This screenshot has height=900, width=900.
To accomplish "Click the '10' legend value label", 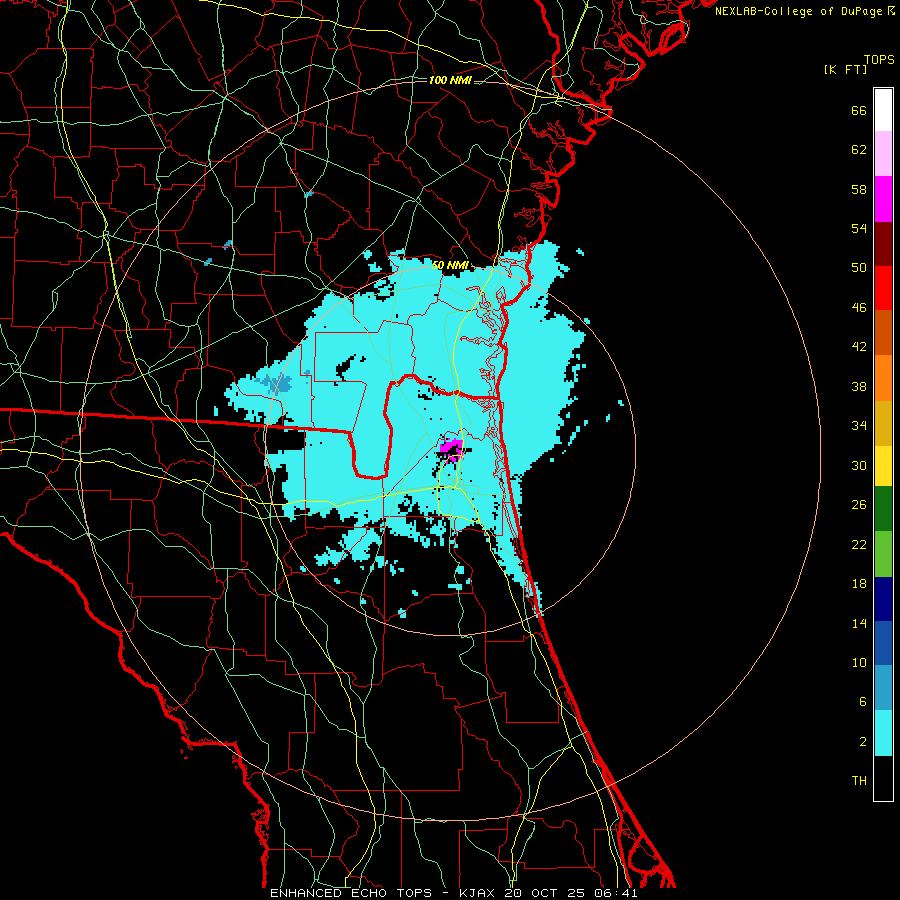I will coord(859,662).
